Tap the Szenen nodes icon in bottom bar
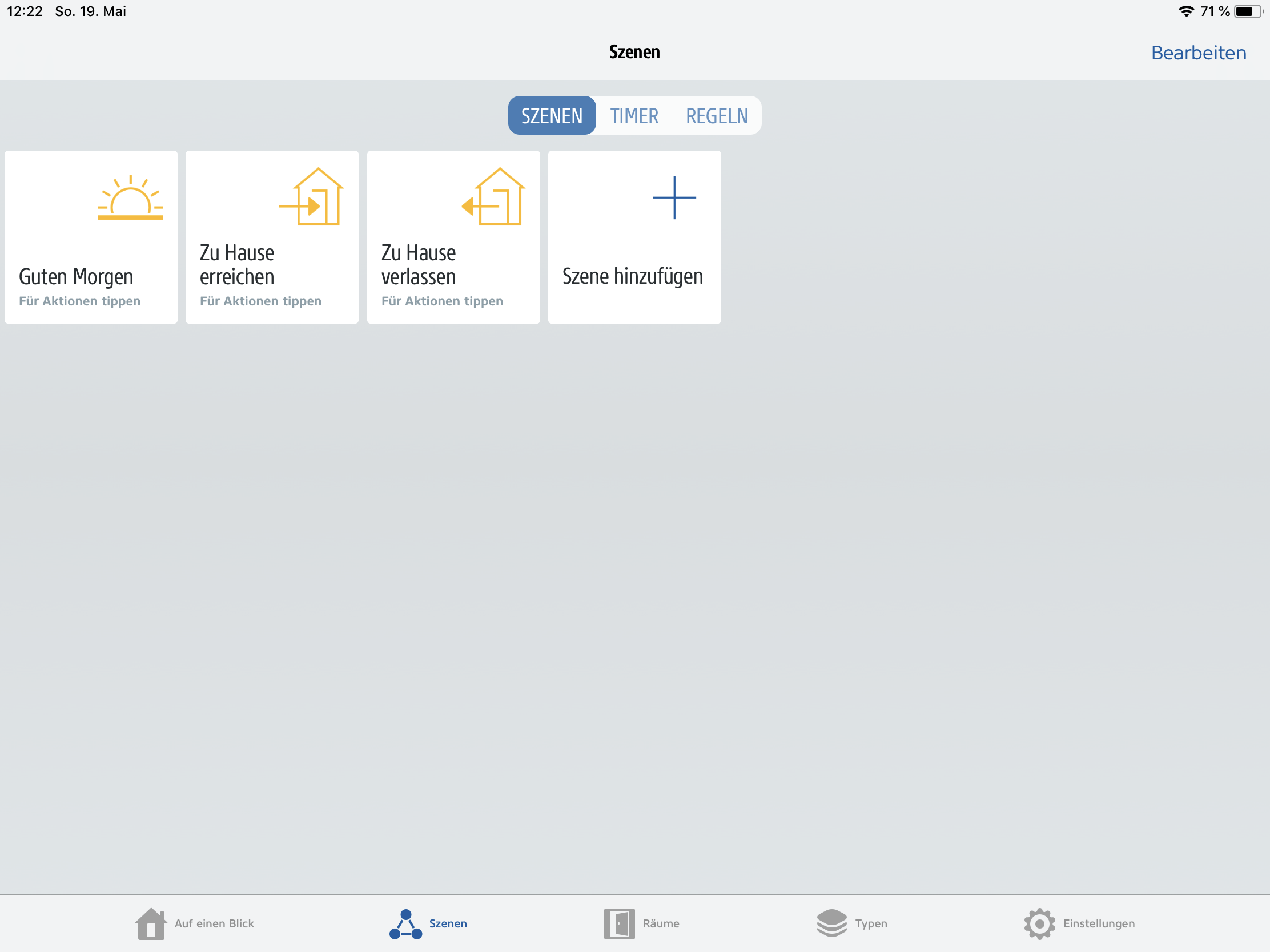Screen dimensions: 1270x952 tap(405, 923)
